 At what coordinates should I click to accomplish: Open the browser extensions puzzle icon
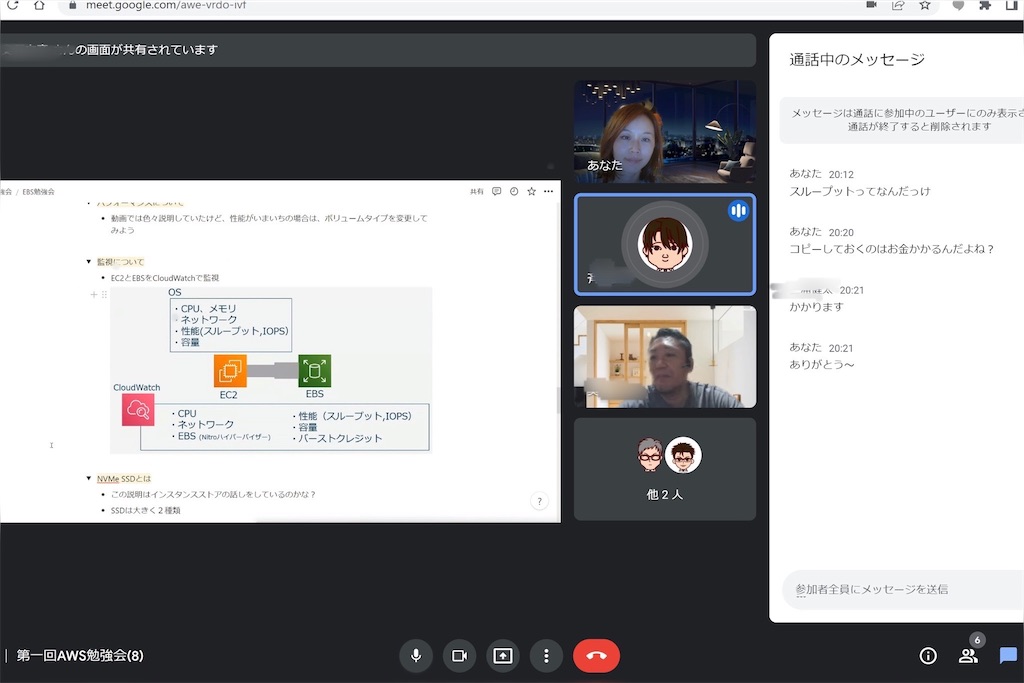tap(985, 5)
